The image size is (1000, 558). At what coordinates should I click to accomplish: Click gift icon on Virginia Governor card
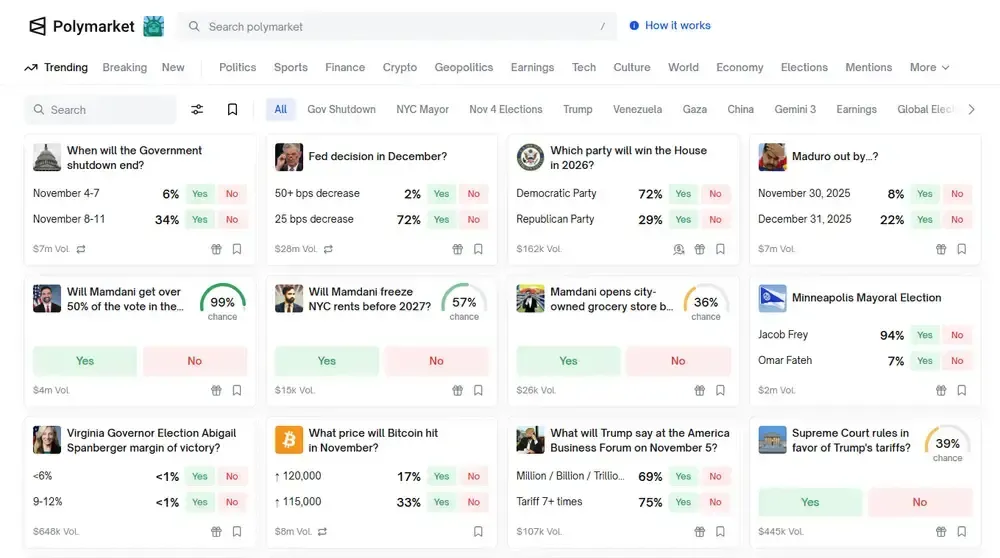click(216, 532)
